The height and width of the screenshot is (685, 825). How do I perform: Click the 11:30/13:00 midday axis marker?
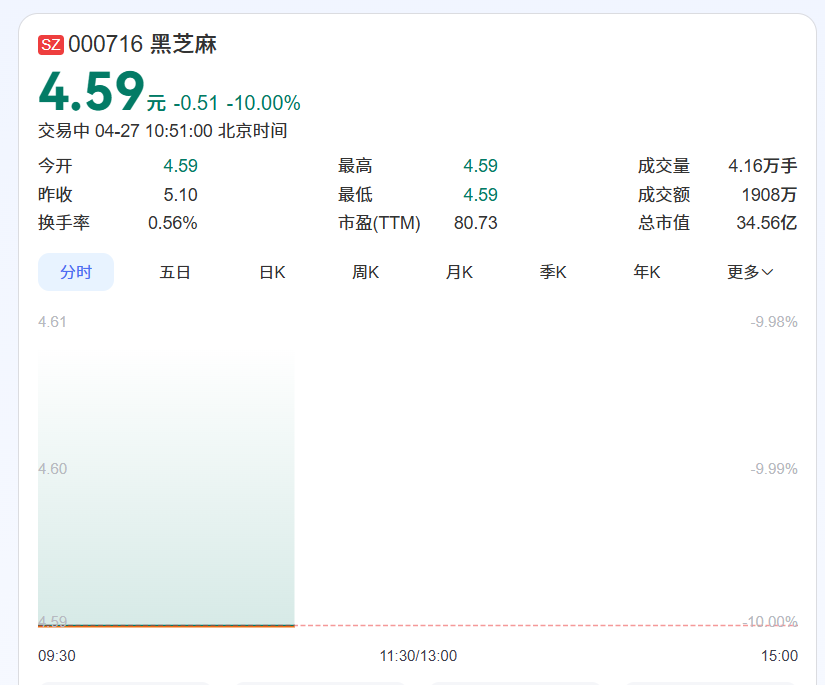(418, 656)
